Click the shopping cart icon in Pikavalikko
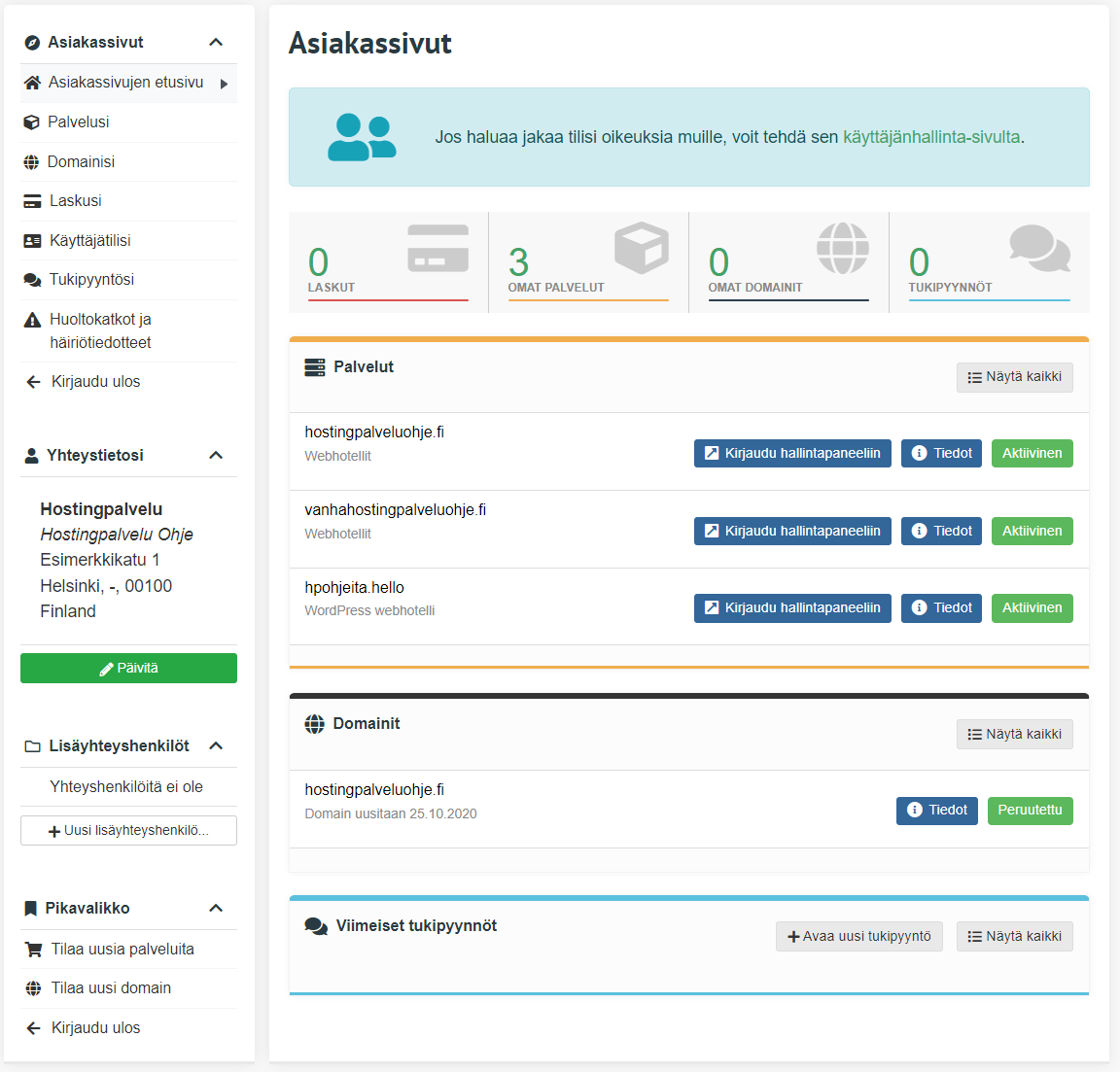1120x1072 pixels. [33, 950]
